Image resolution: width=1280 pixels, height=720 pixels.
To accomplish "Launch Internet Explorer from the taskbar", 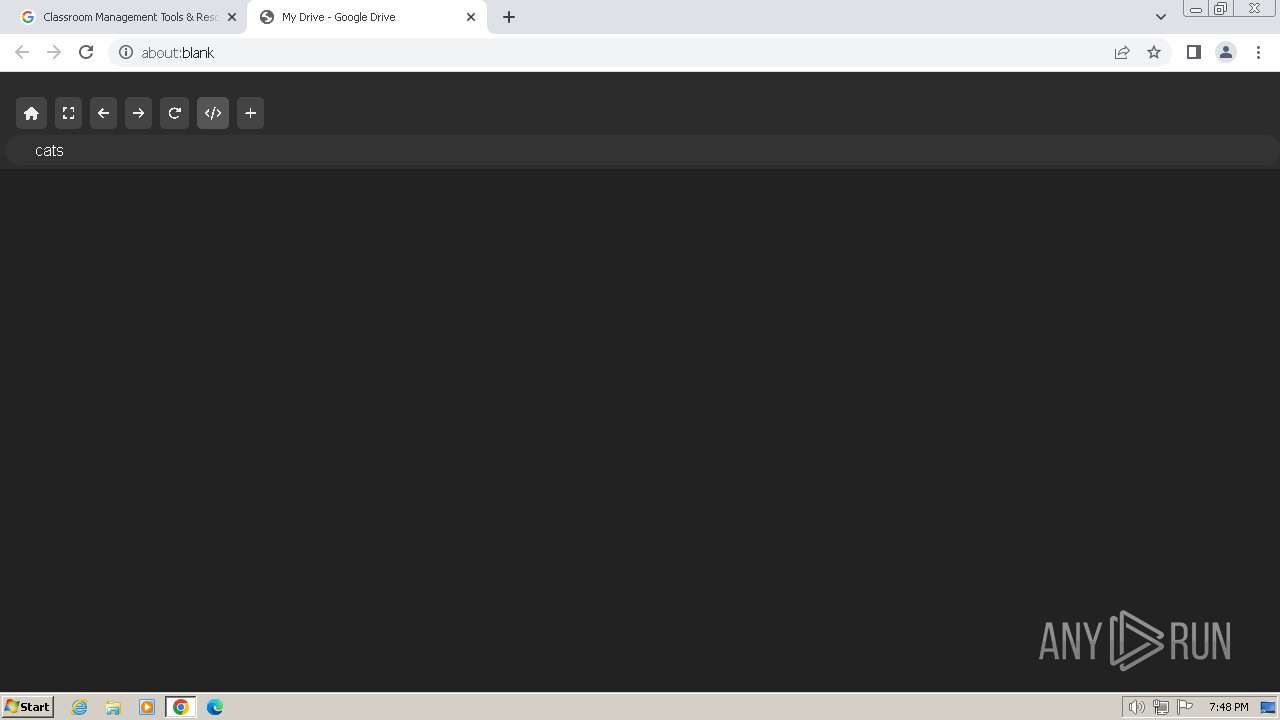I will [80, 707].
